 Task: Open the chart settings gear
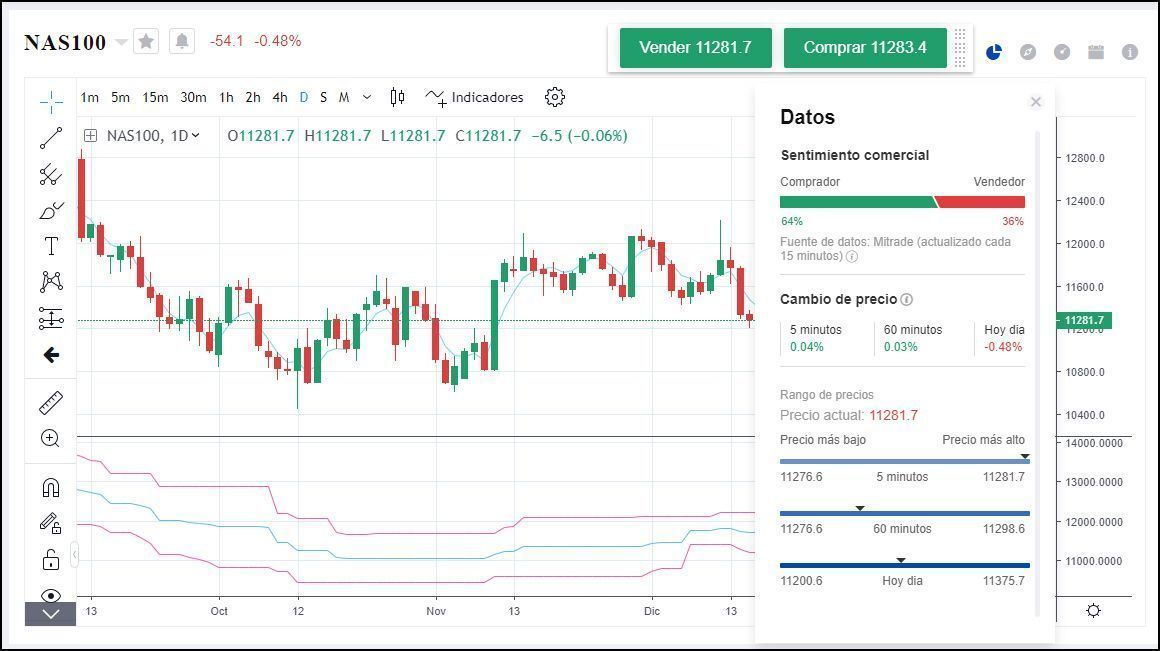pyautogui.click(x=555, y=97)
